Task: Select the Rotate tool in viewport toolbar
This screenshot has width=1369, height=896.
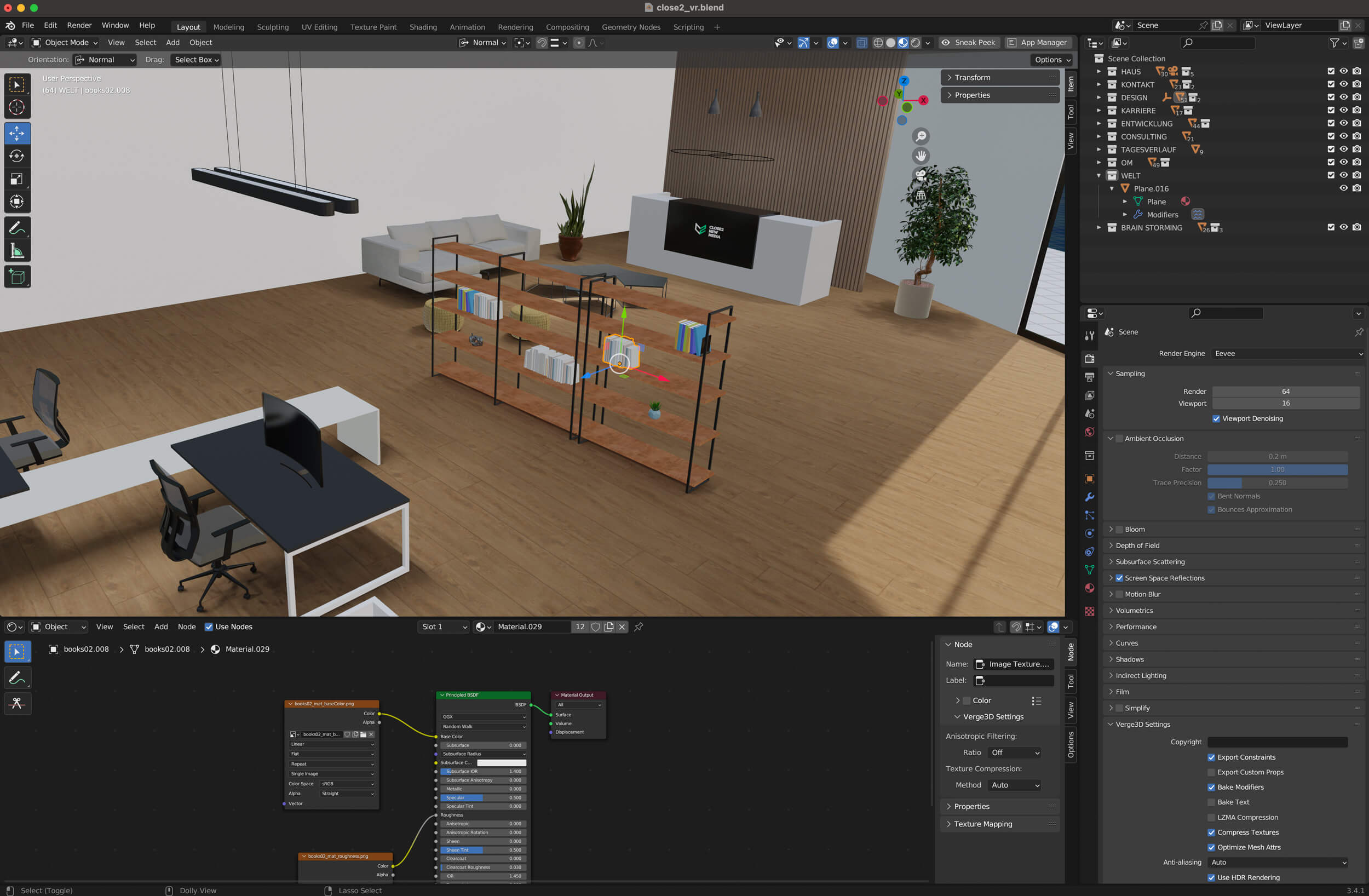Action: coord(16,156)
